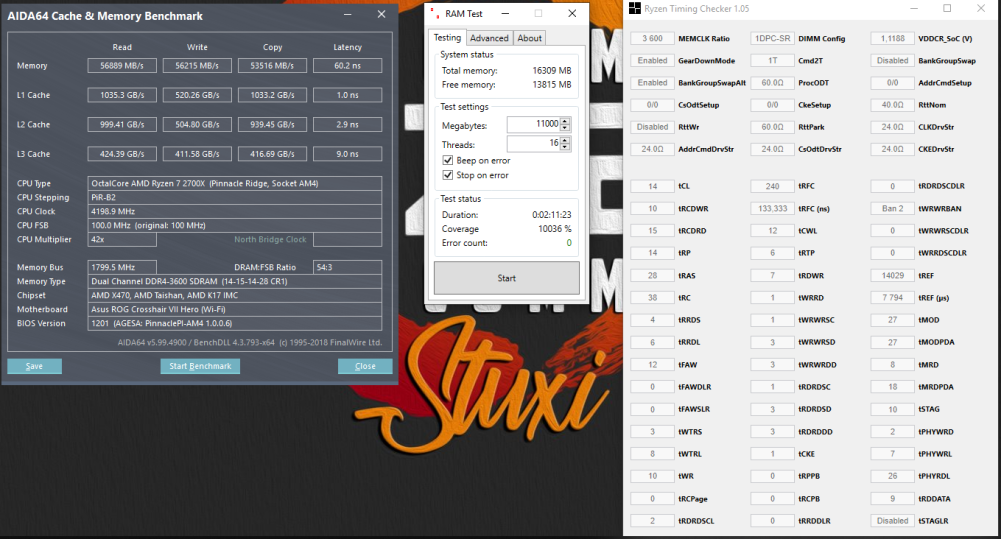Click the Start button in RAM Test
Image resolution: width=1001 pixels, height=539 pixels.
click(507, 278)
